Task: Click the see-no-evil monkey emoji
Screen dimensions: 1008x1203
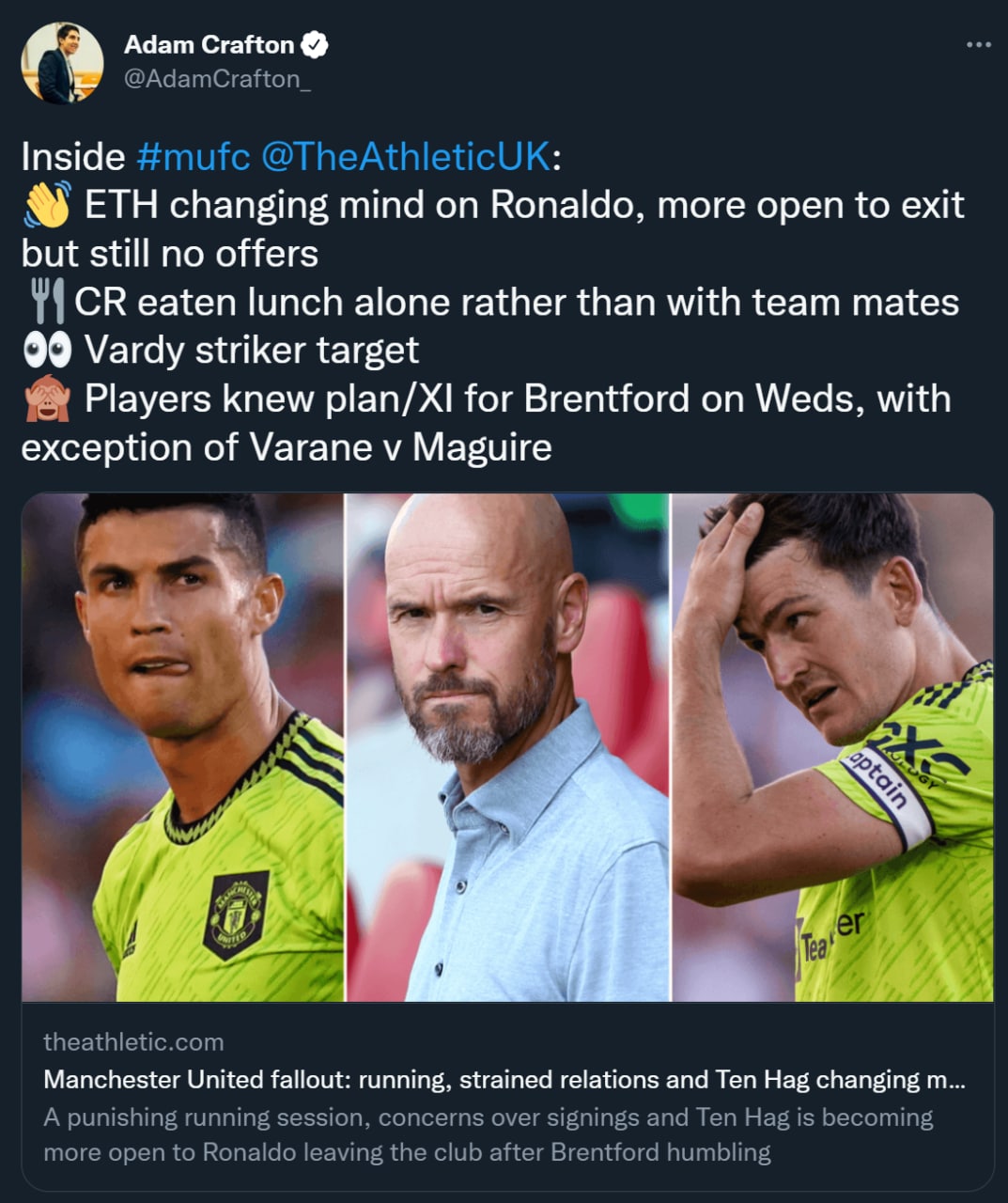Action: (x=46, y=399)
